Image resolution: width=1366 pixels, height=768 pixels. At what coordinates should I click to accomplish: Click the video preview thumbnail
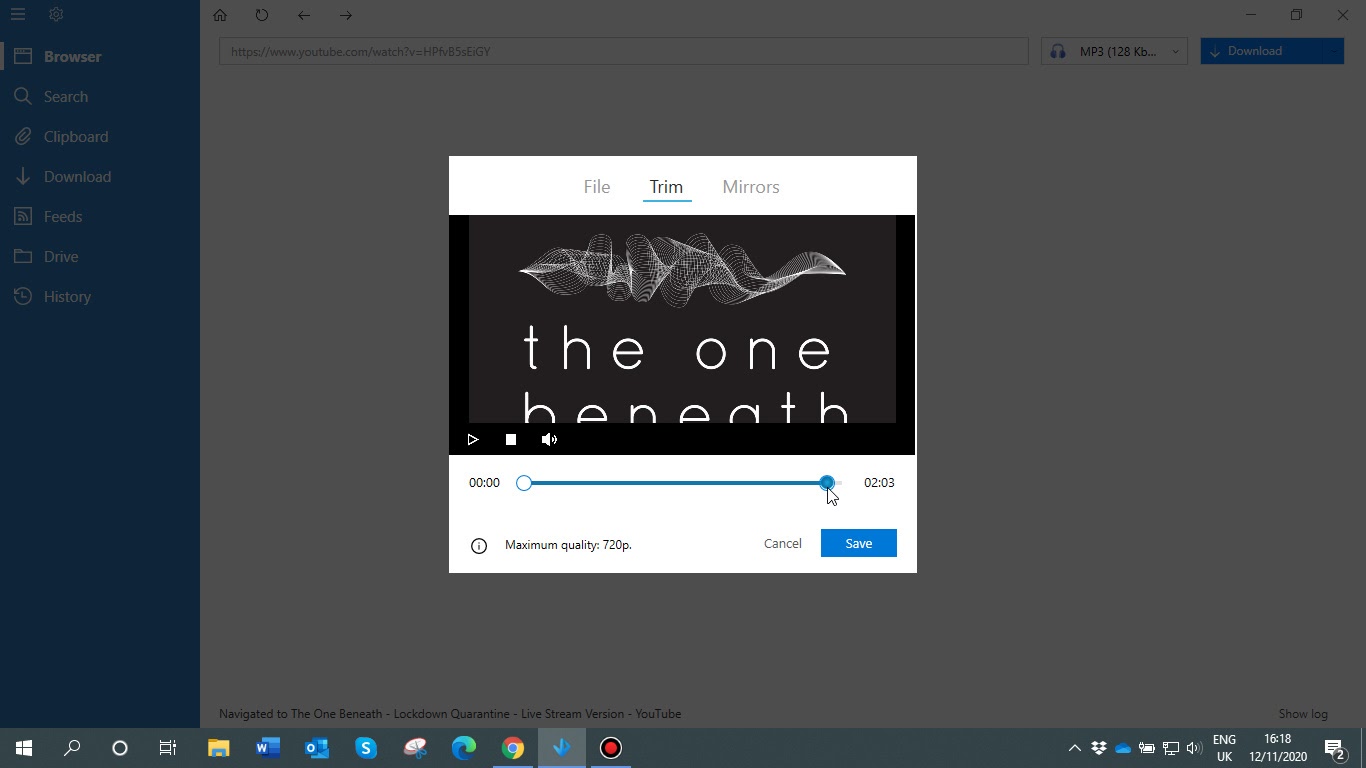pyautogui.click(x=682, y=319)
